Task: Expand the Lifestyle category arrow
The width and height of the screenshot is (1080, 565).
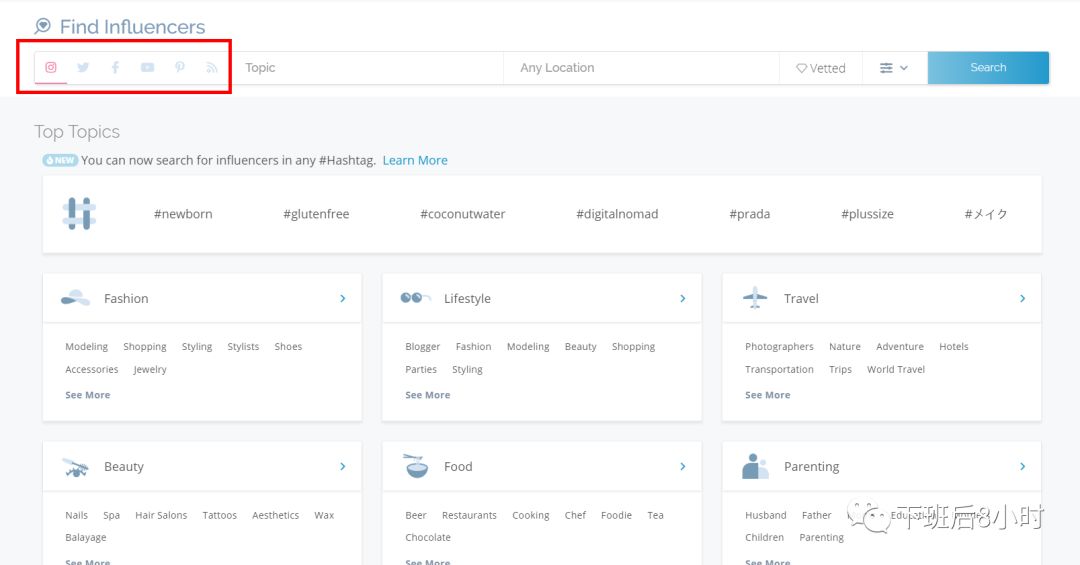Action: coord(683,298)
